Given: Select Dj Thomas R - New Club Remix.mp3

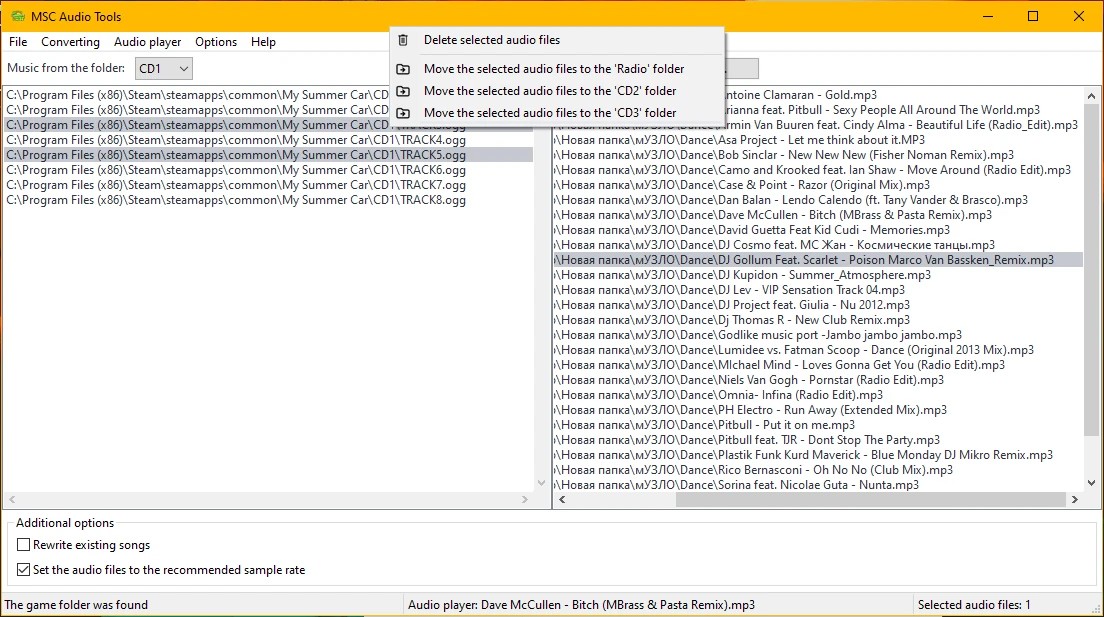Looking at the screenshot, I should [x=818, y=320].
